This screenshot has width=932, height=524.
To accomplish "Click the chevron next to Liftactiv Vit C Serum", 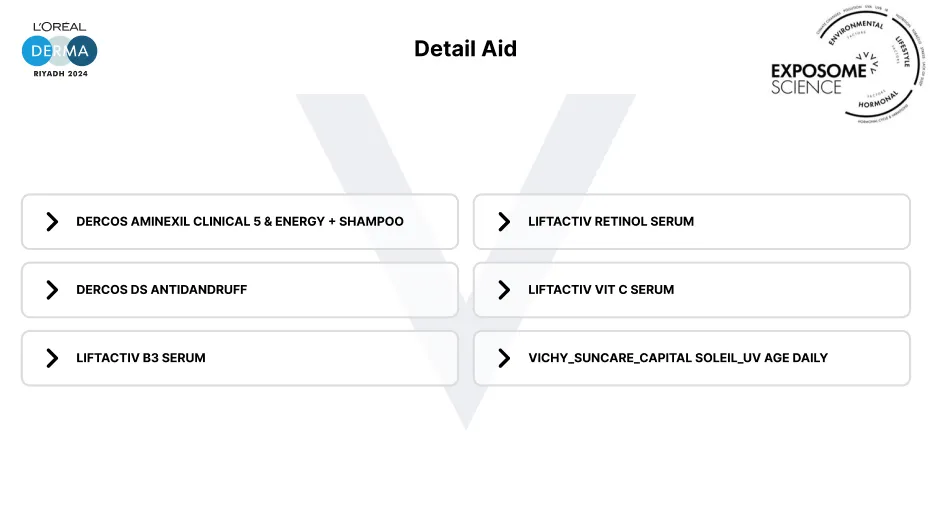I will [x=504, y=290].
